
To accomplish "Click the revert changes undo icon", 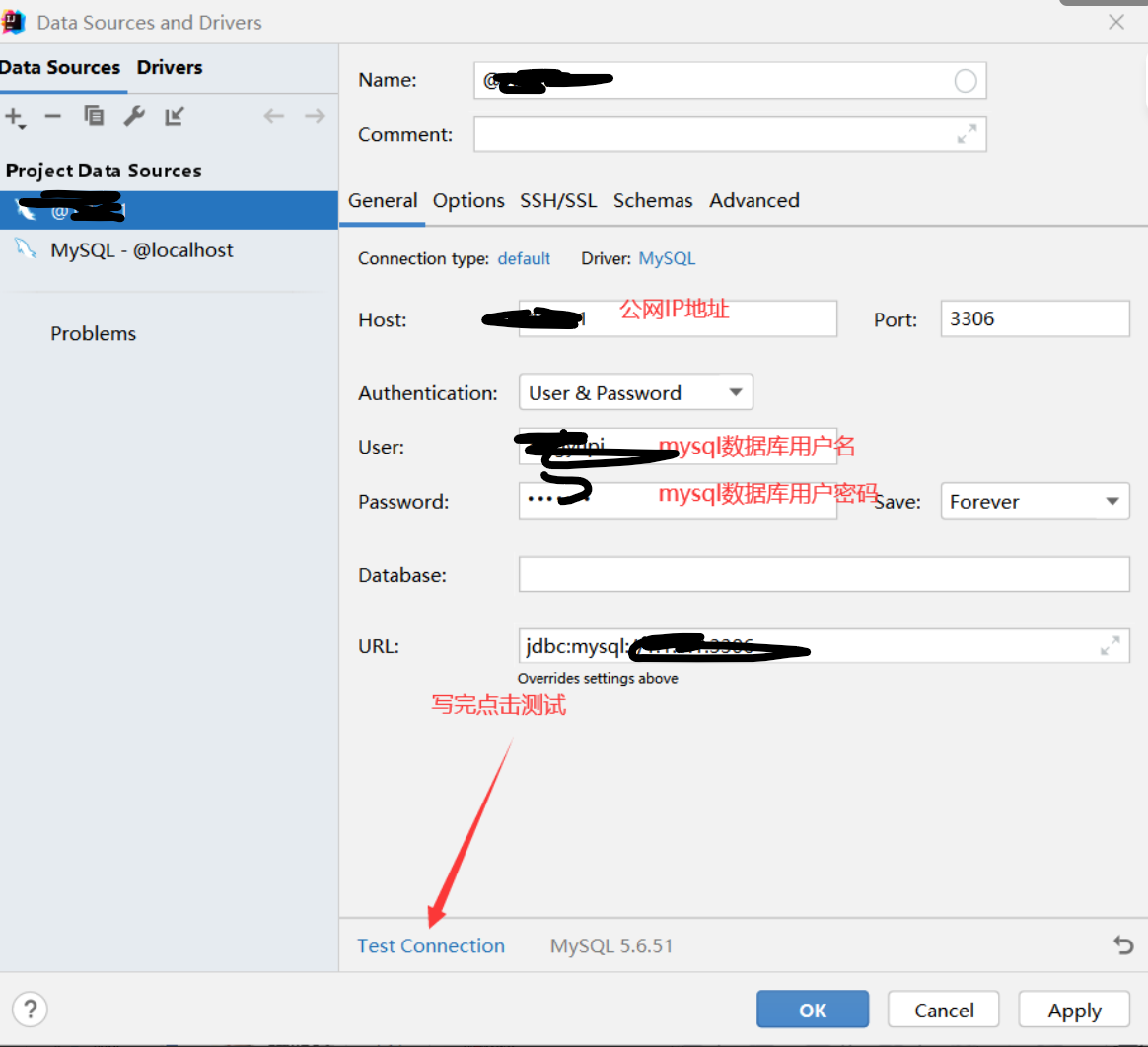I will (1123, 945).
